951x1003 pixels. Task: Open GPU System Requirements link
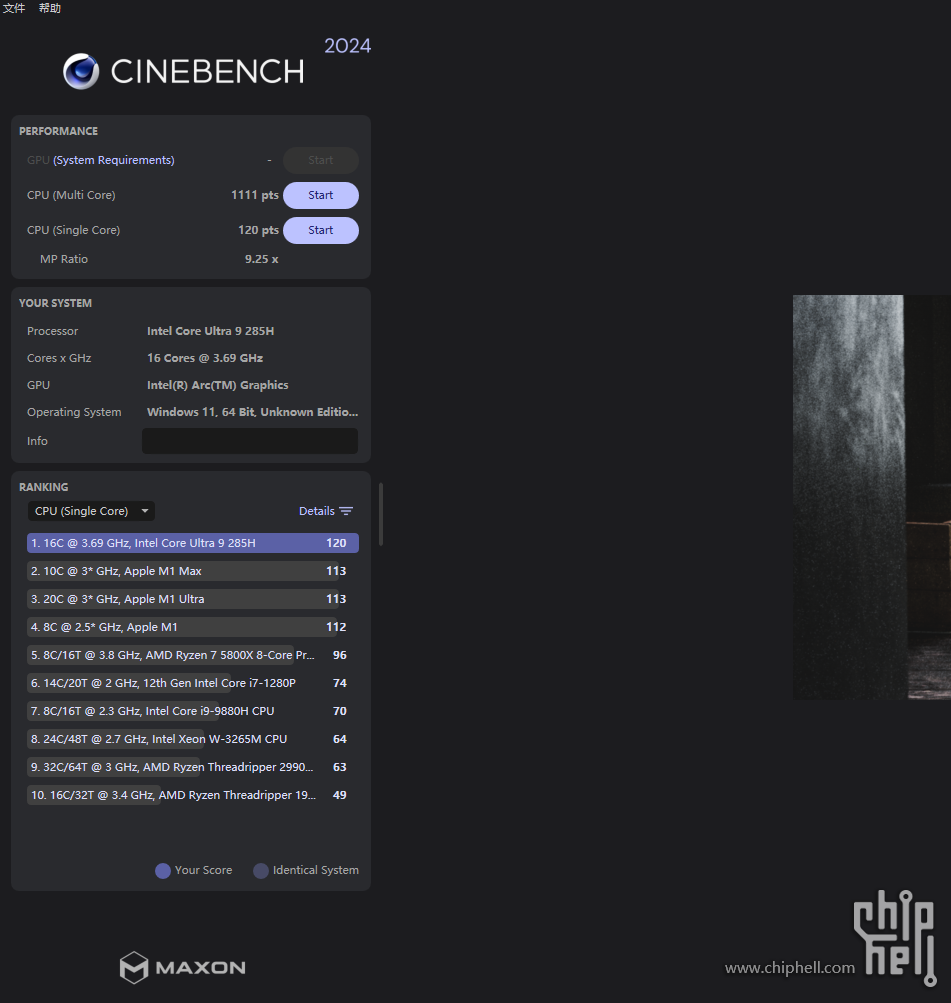(x=114, y=160)
